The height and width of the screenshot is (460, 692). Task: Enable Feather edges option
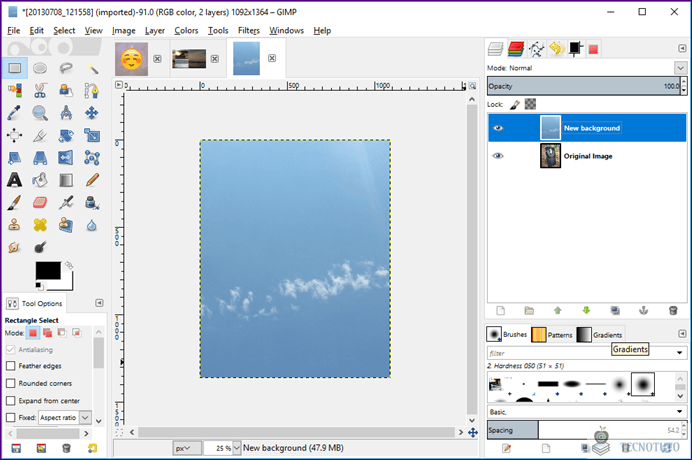pyautogui.click(x=11, y=366)
